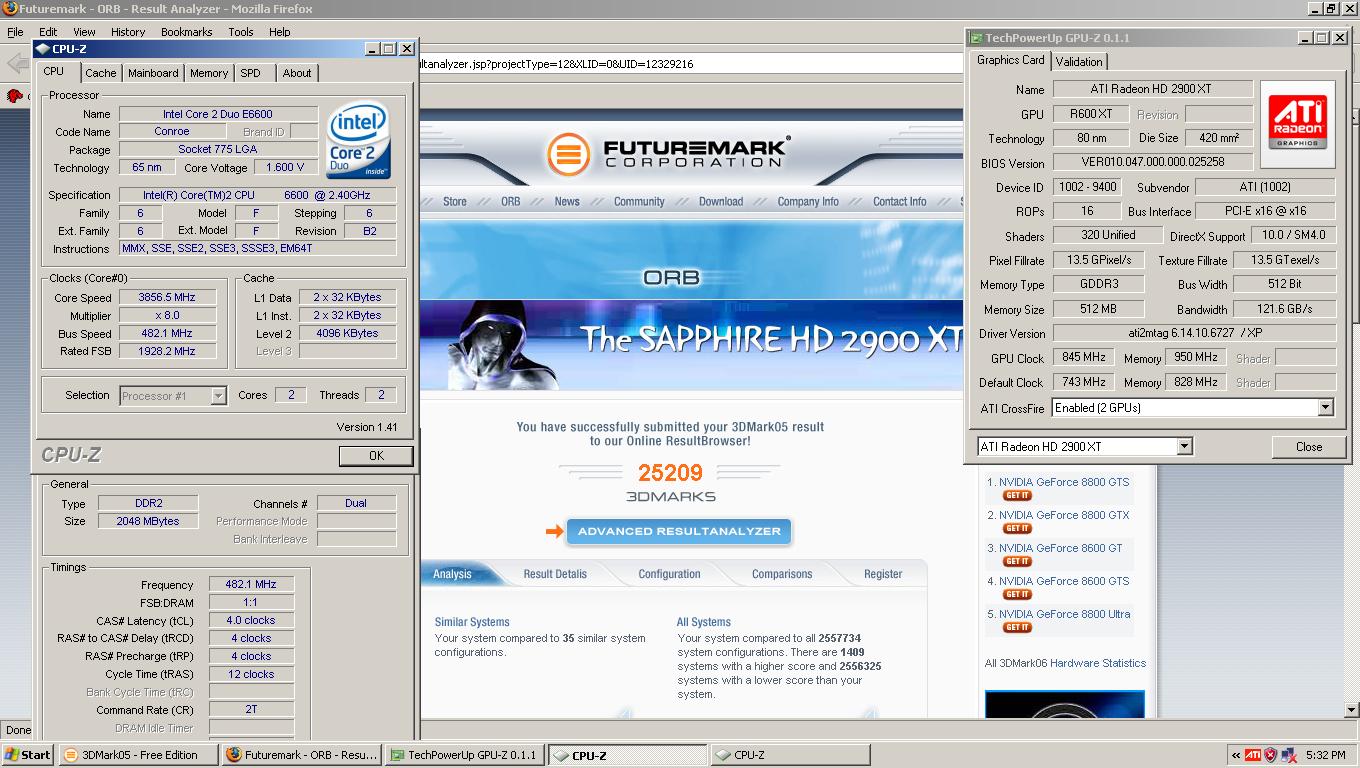Click the Intel Core 2 Duo logo

360,140
